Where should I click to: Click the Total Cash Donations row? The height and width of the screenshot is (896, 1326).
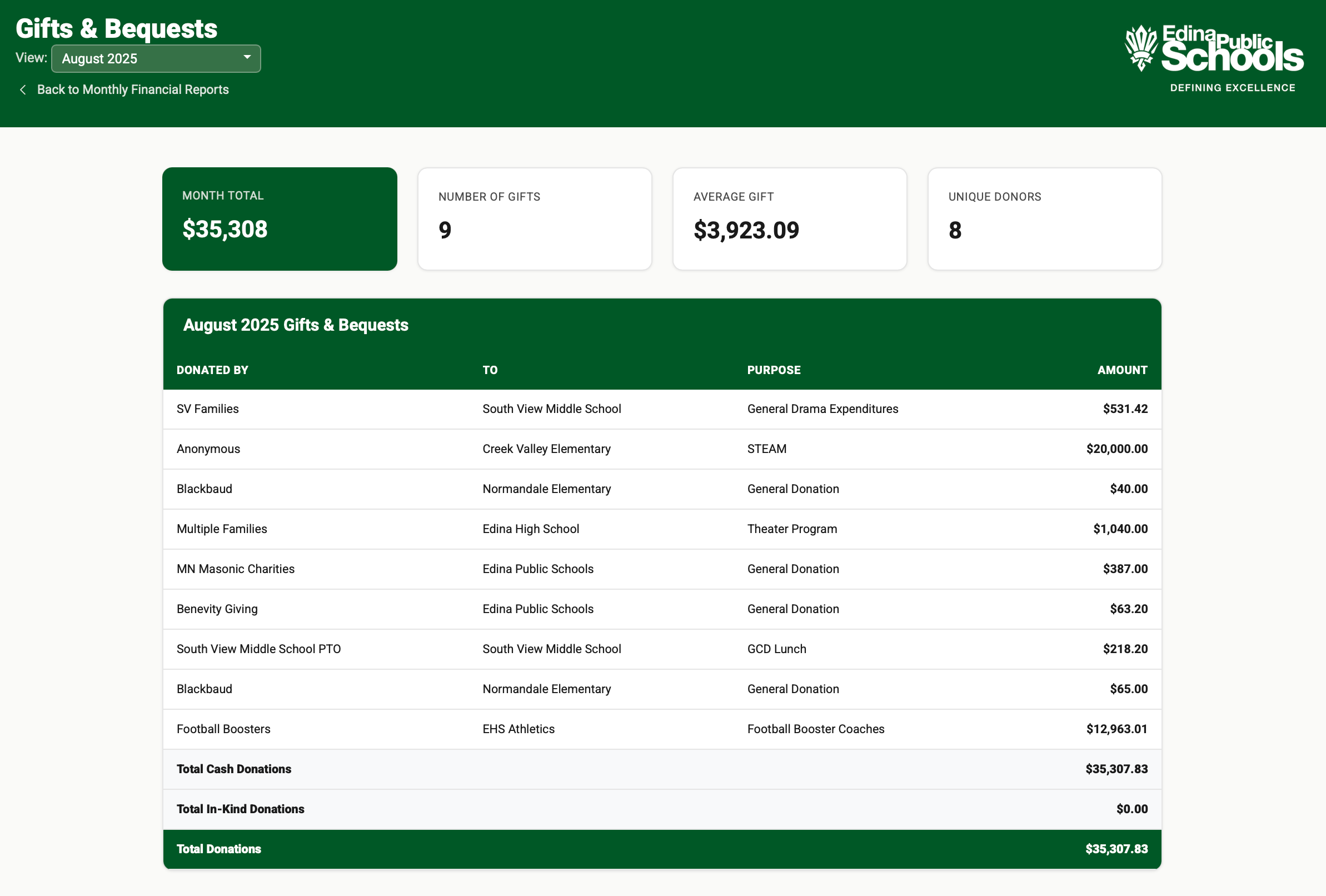662,769
